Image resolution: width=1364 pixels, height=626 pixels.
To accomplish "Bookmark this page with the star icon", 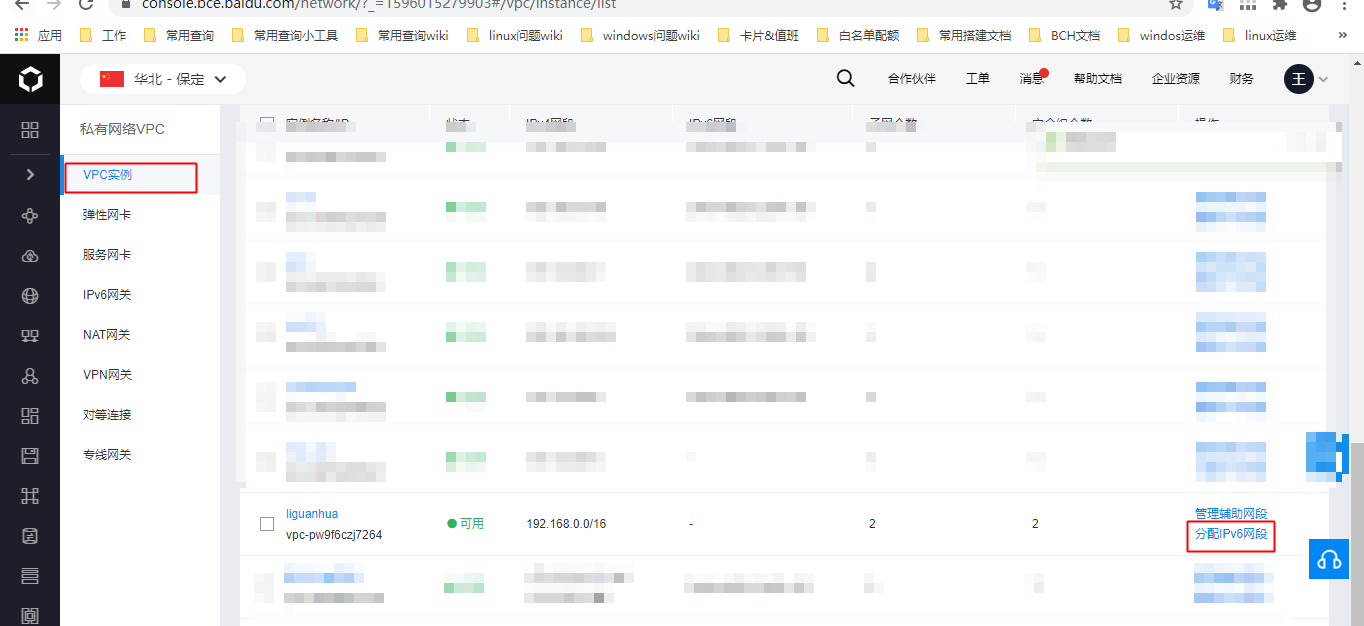I will [1176, 4].
